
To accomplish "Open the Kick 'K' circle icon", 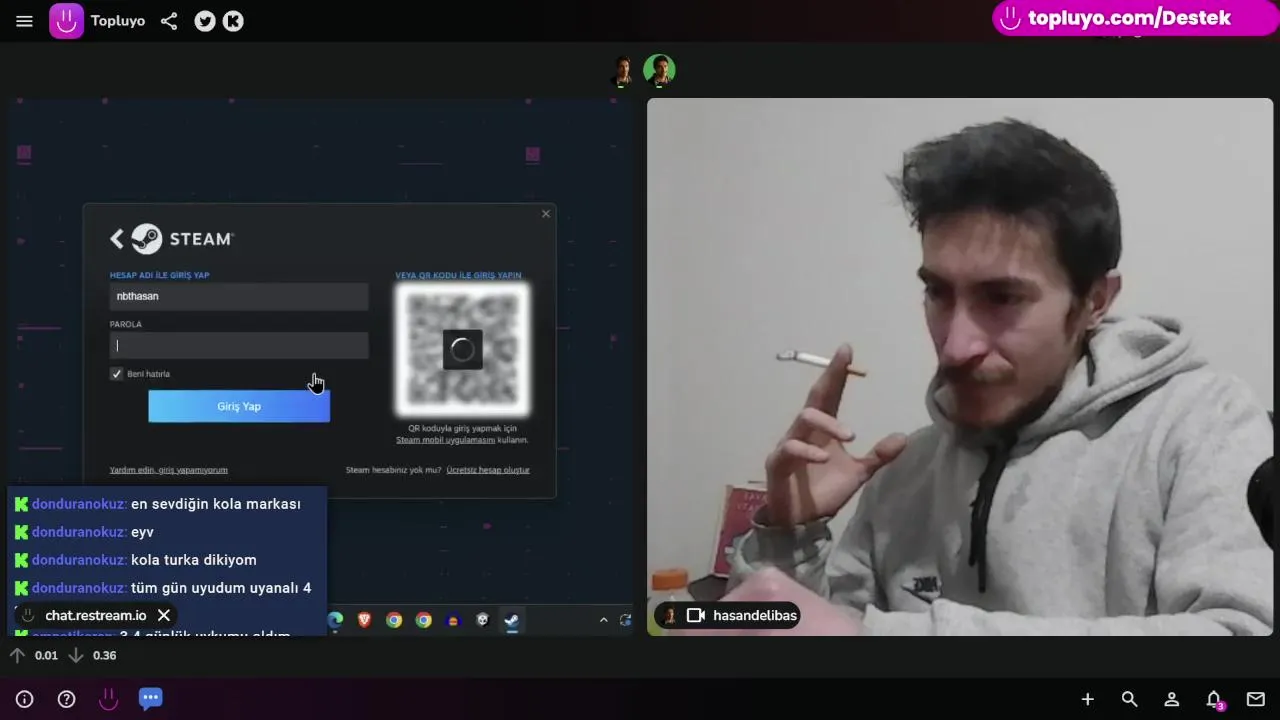I will pos(233,21).
